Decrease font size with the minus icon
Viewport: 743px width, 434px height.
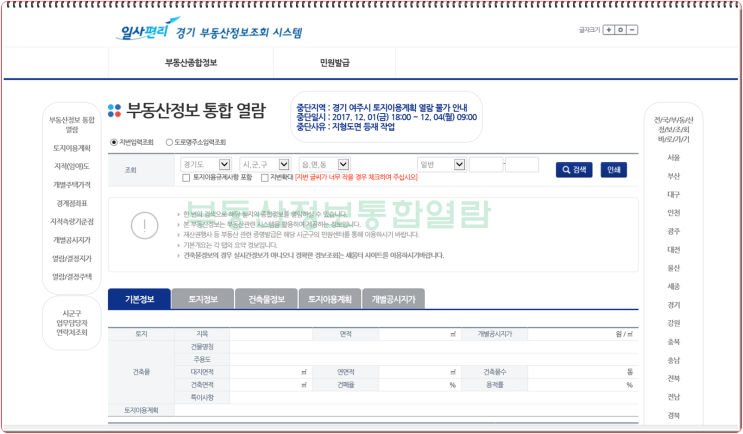(x=632, y=30)
